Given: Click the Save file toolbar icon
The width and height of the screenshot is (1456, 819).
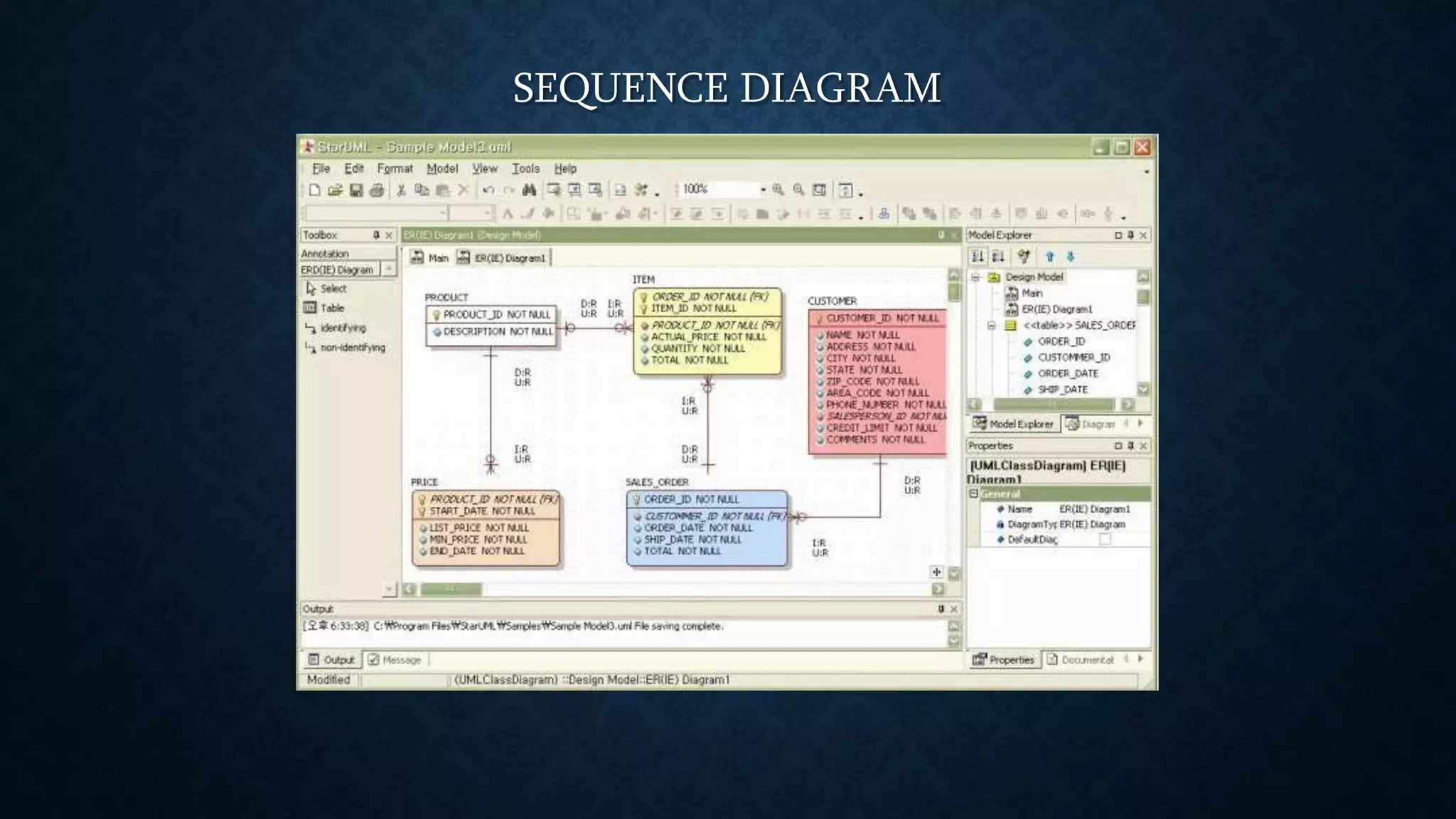Looking at the screenshot, I should click(356, 190).
